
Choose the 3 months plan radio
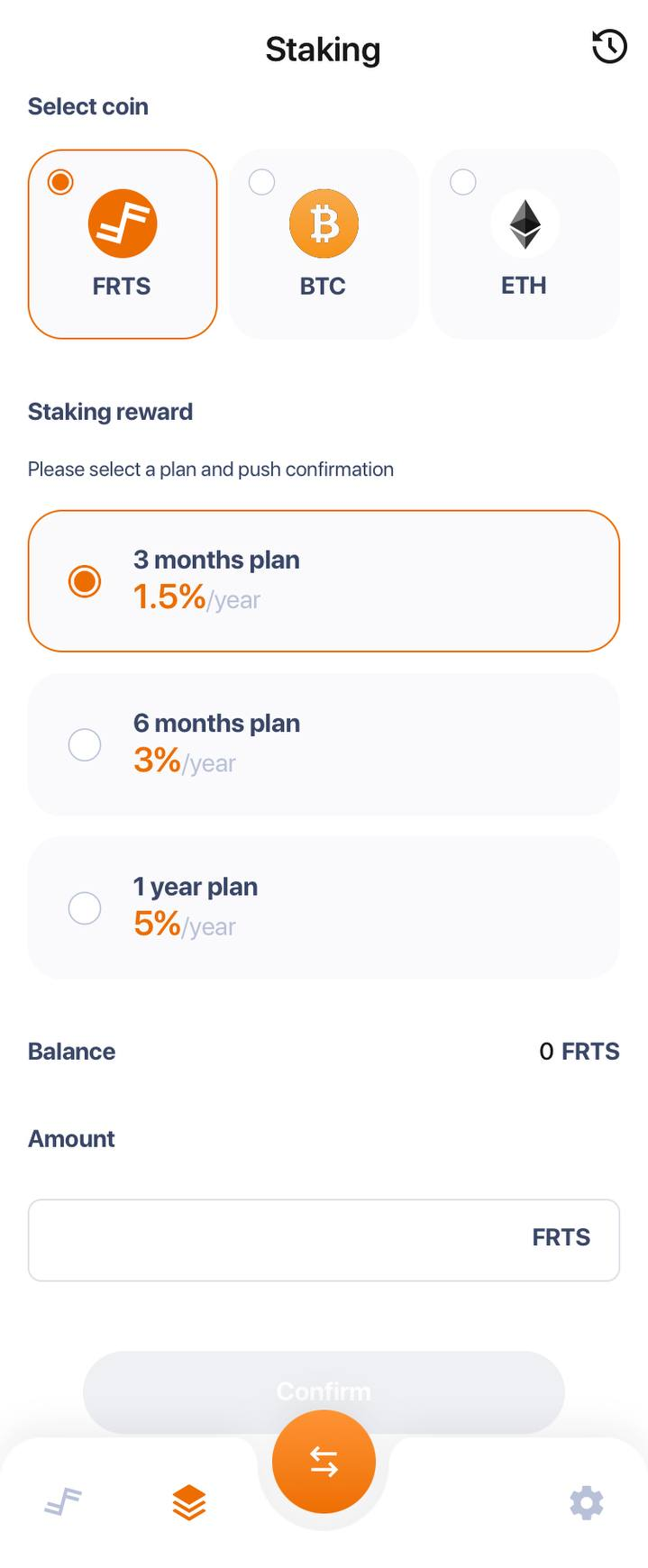click(85, 581)
